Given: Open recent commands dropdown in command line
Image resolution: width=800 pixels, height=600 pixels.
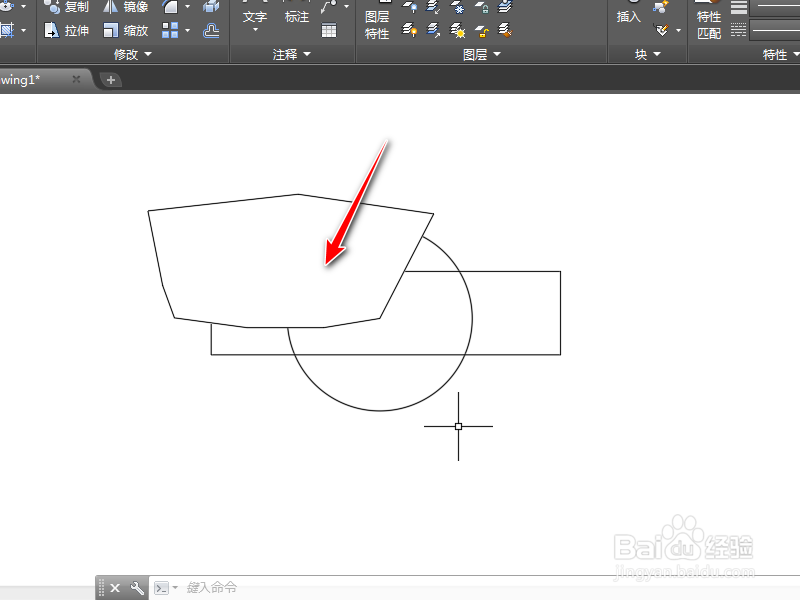Looking at the screenshot, I should coord(175,588).
